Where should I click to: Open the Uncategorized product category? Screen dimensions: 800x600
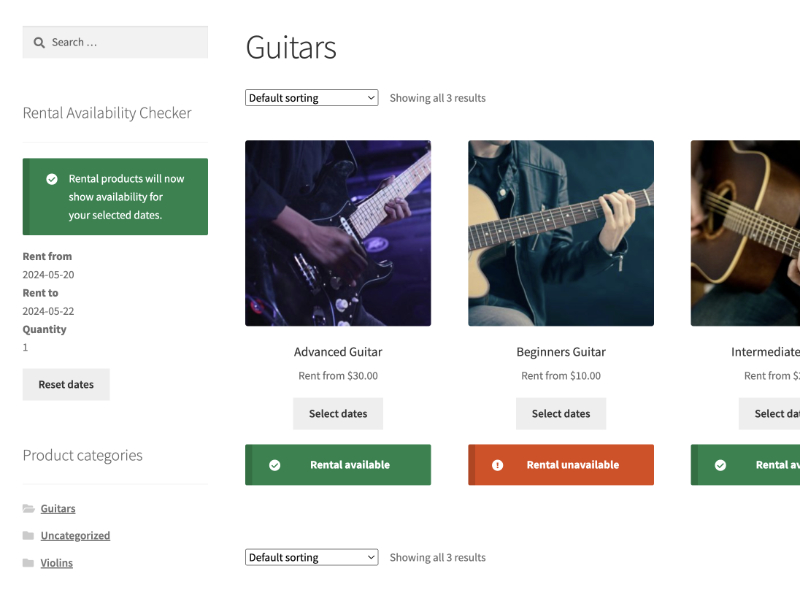click(75, 536)
